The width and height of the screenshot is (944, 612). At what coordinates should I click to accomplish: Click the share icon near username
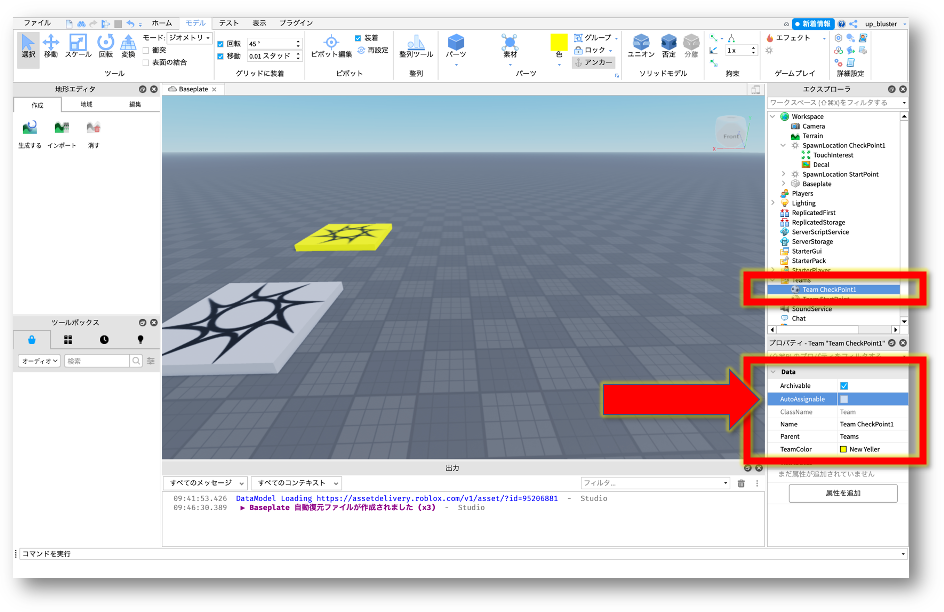click(x=853, y=24)
